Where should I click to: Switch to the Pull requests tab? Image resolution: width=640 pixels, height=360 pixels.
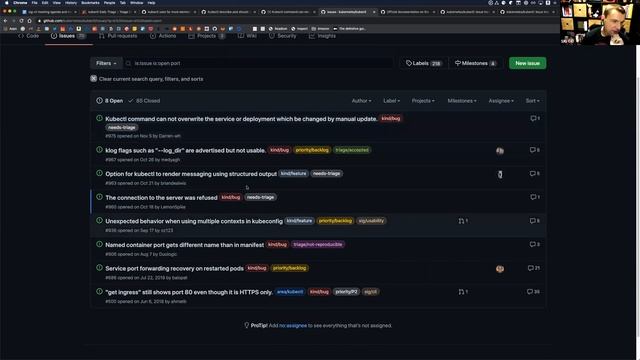(118, 36)
